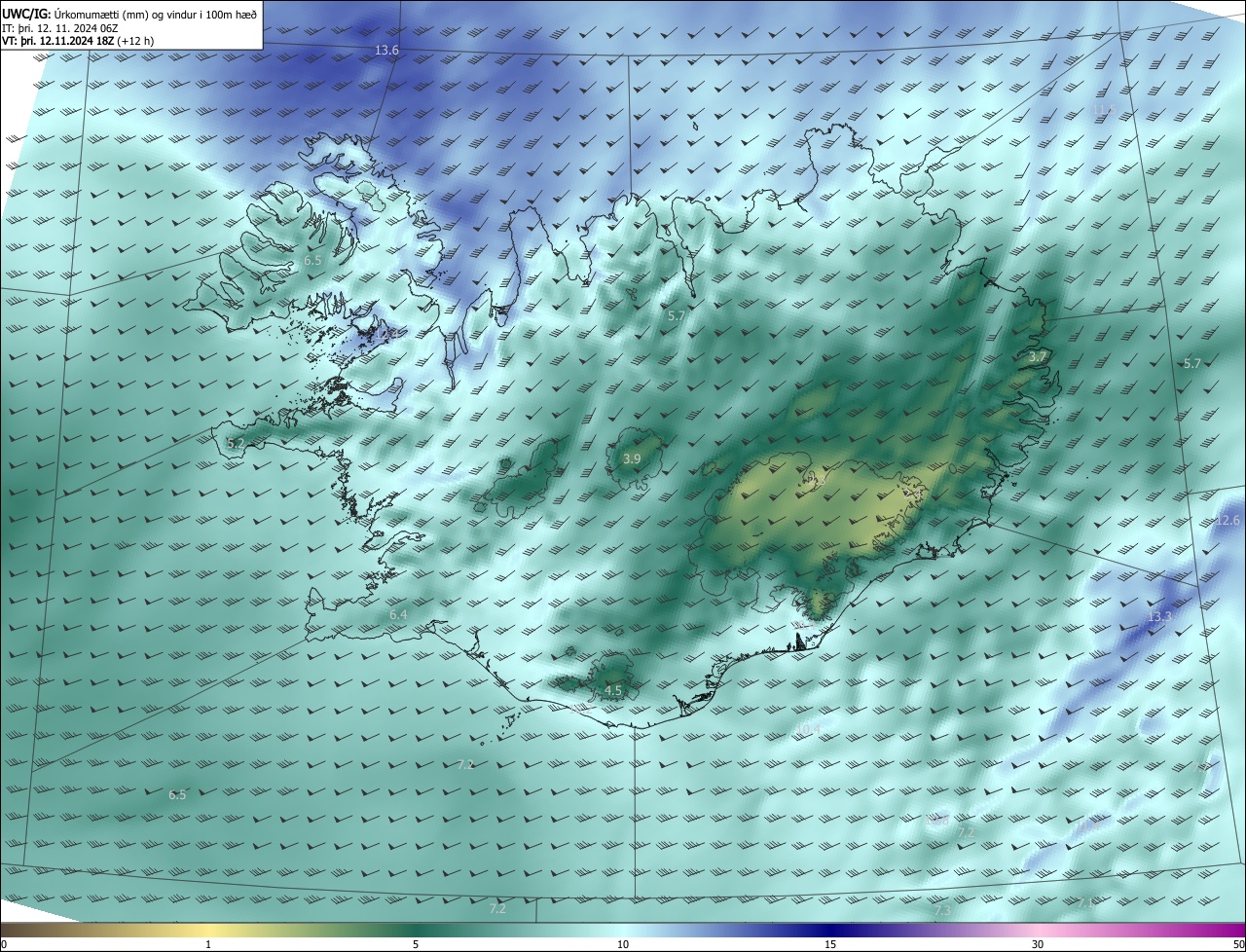Click the 7.3 value just above the colorbar
This screenshot has height=952, width=1246.
[x=941, y=910]
